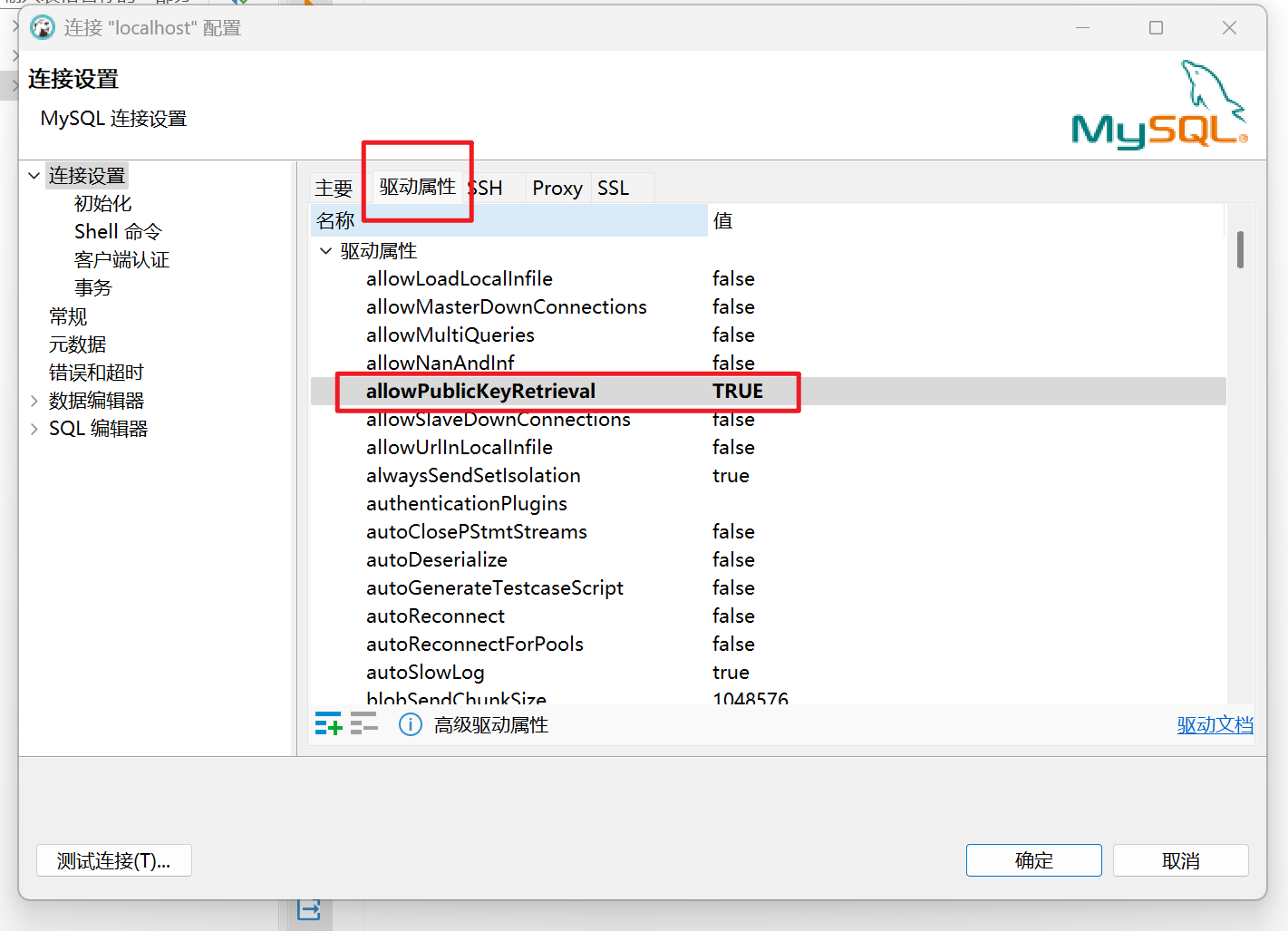Confirm with the 确定 button
The height and width of the screenshot is (931, 1288).
1034,860
